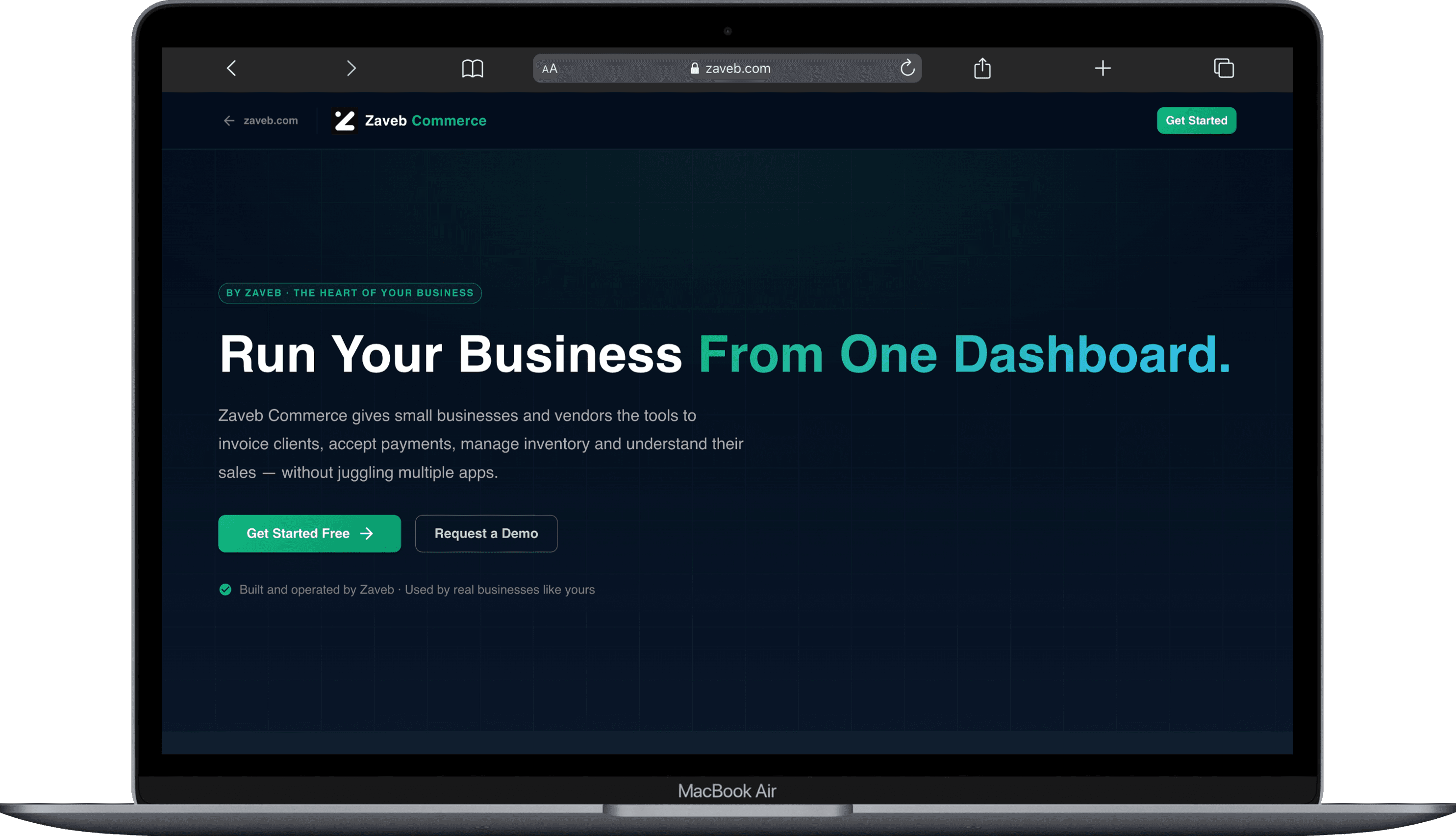Add a new tab with plus icon
The image size is (1456, 836).
click(x=1103, y=68)
